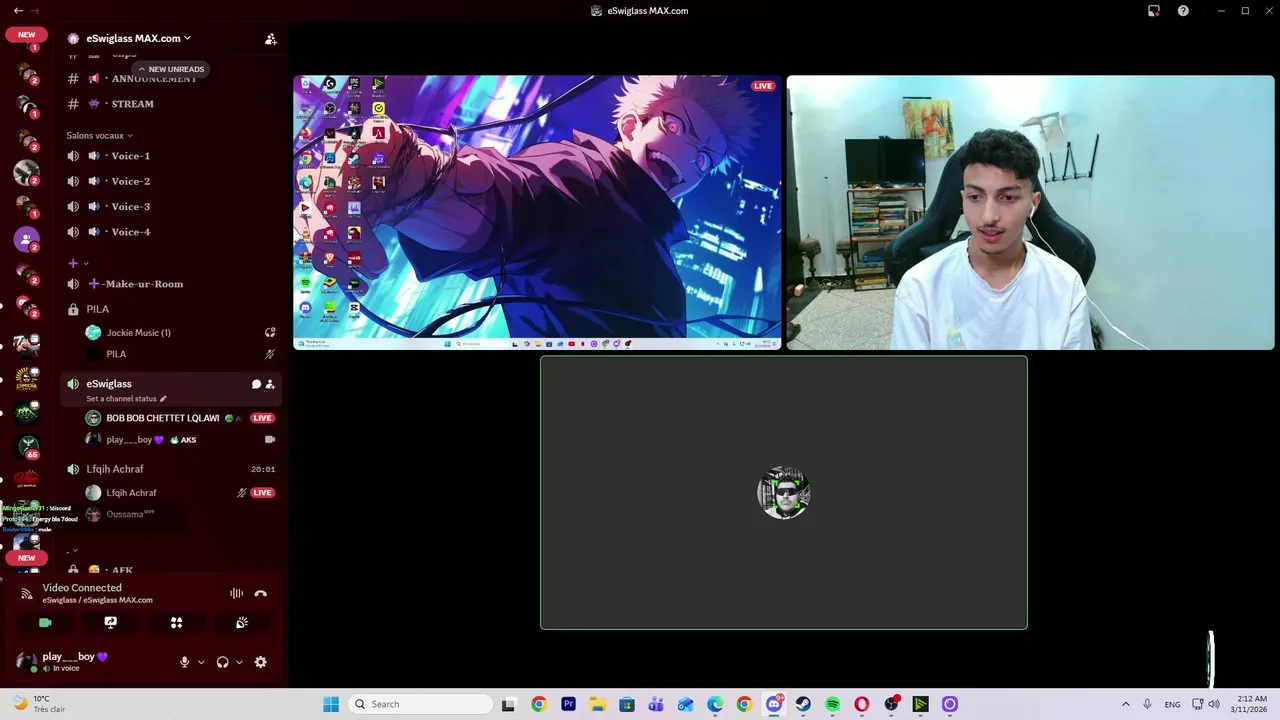
Task: Open the live screen share tile
Action: click(x=537, y=213)
